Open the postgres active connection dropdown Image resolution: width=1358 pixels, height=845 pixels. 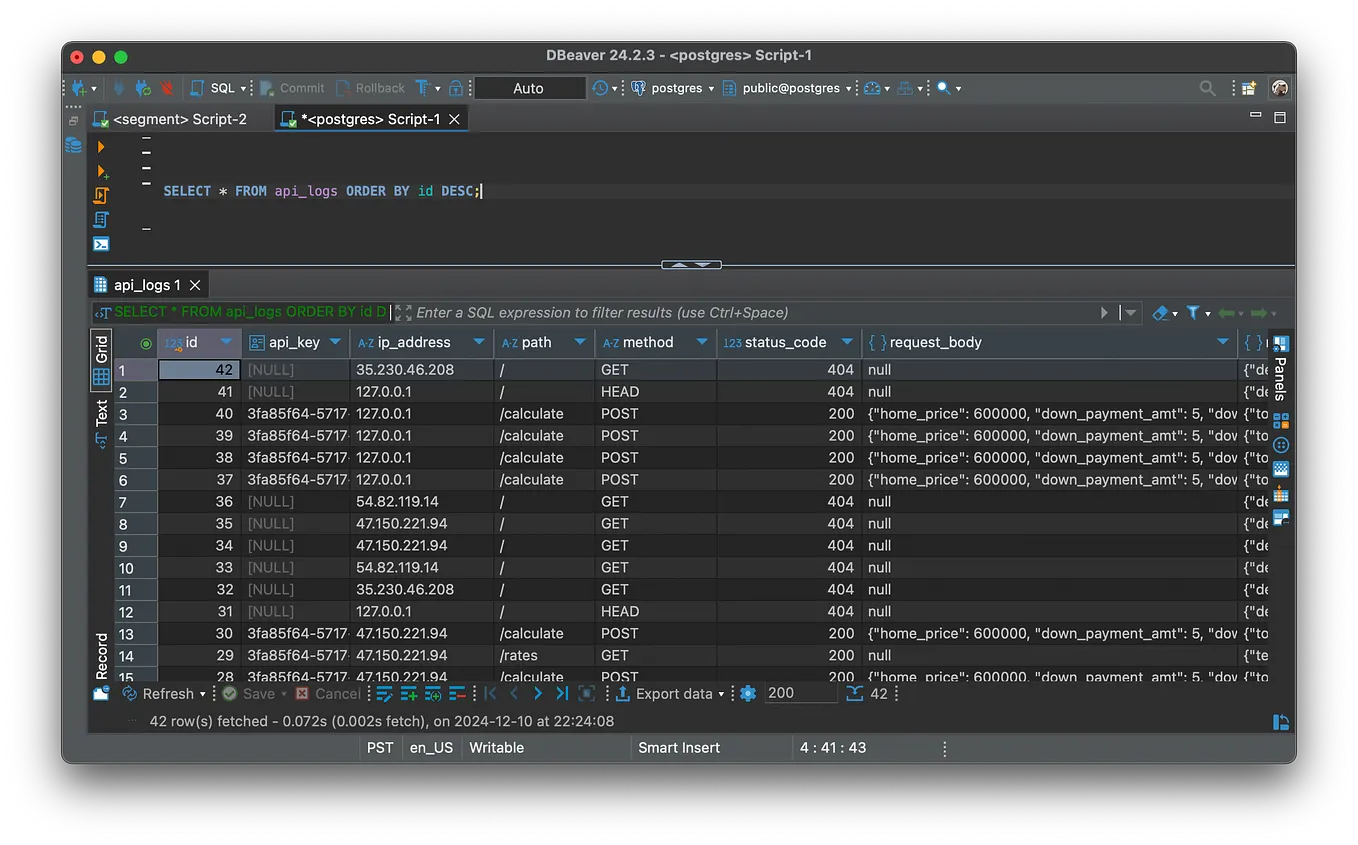click(675, 88)
